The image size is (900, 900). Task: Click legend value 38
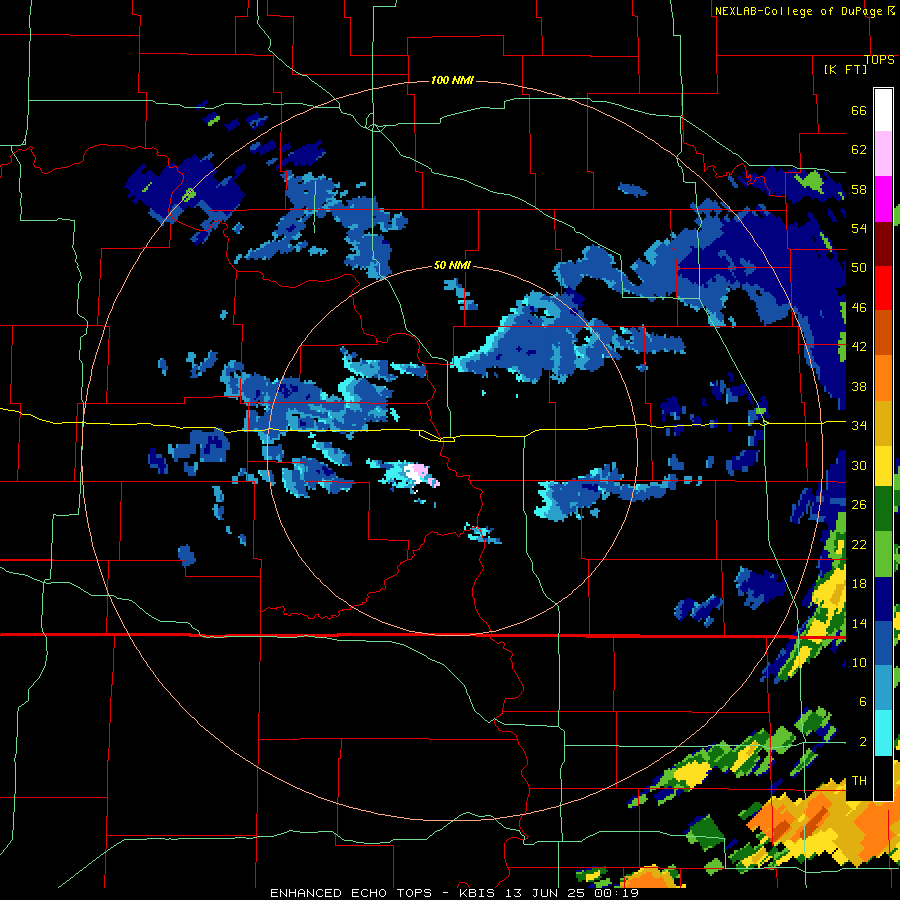pos(859,386)
